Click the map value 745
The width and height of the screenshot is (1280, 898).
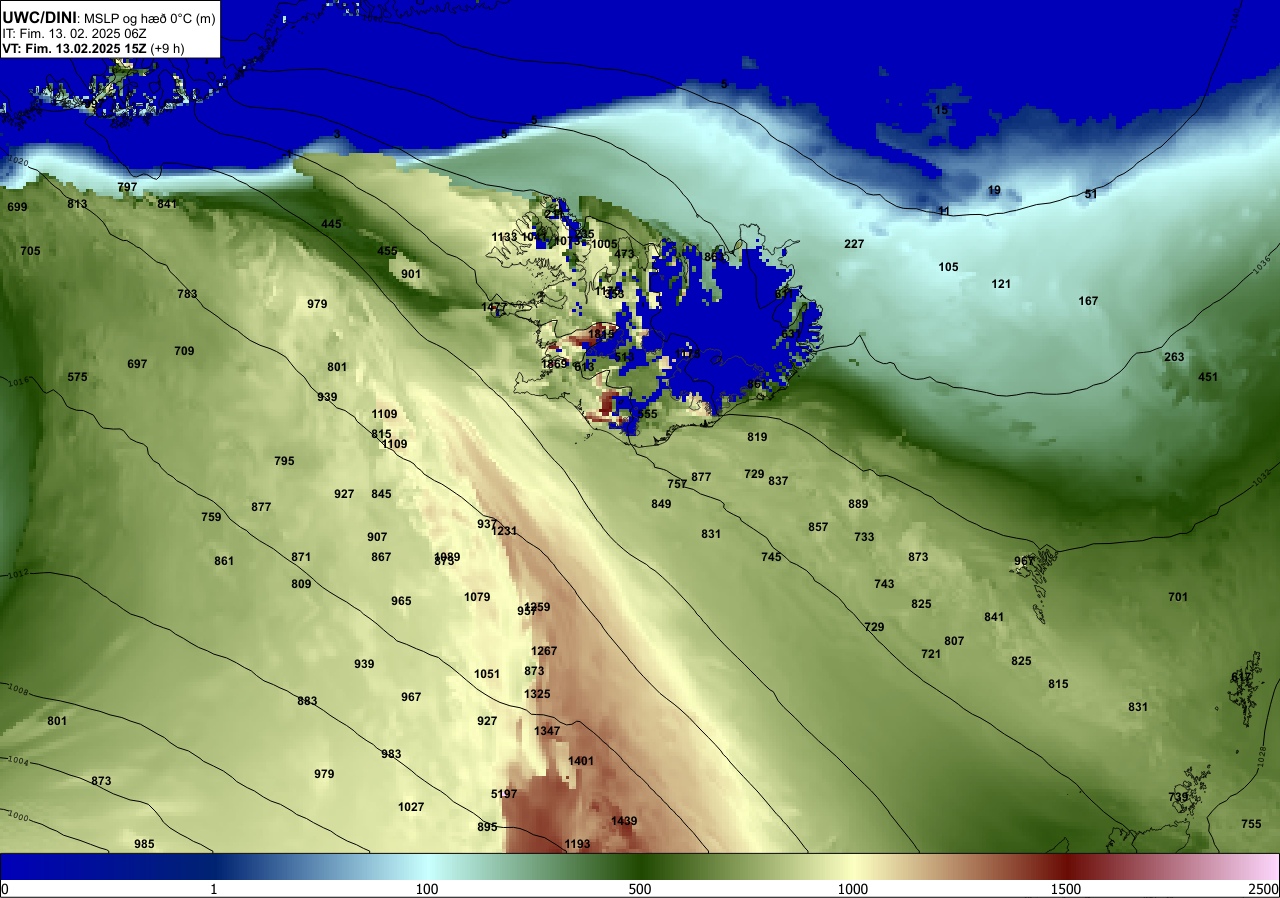point(771,557)
